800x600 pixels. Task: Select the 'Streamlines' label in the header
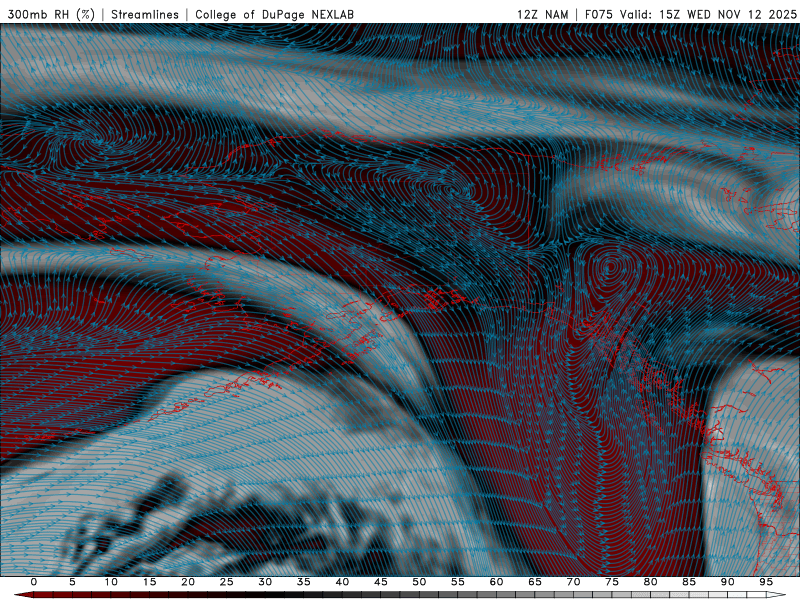point(145,14)
